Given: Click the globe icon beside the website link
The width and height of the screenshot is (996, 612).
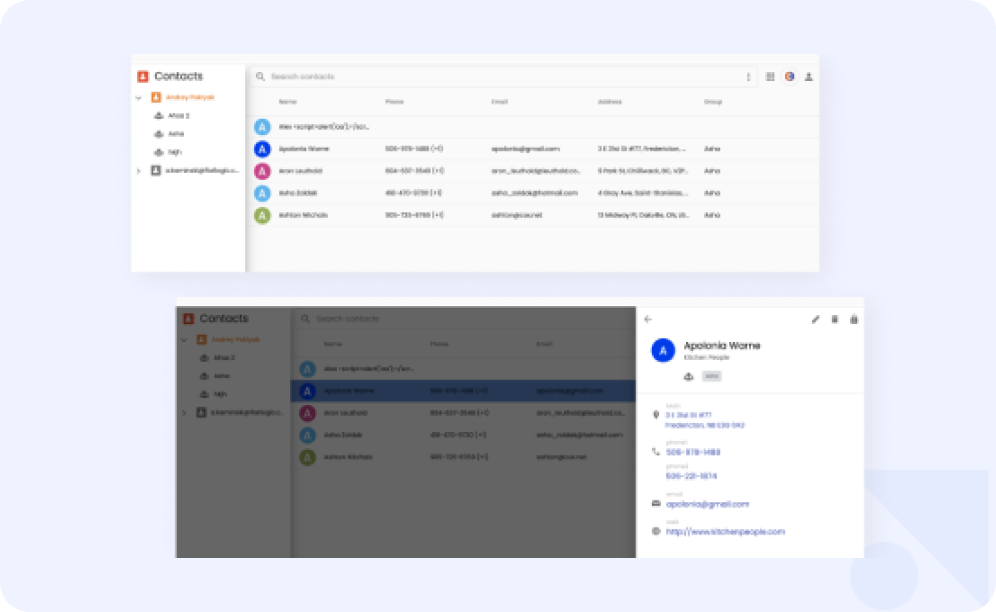Looking at the screenshot, I should point(656,531).
